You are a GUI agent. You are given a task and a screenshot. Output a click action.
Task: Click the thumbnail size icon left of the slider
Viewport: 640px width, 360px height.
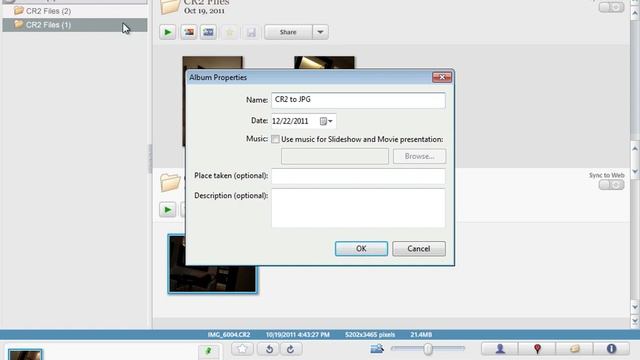(377, 349)
